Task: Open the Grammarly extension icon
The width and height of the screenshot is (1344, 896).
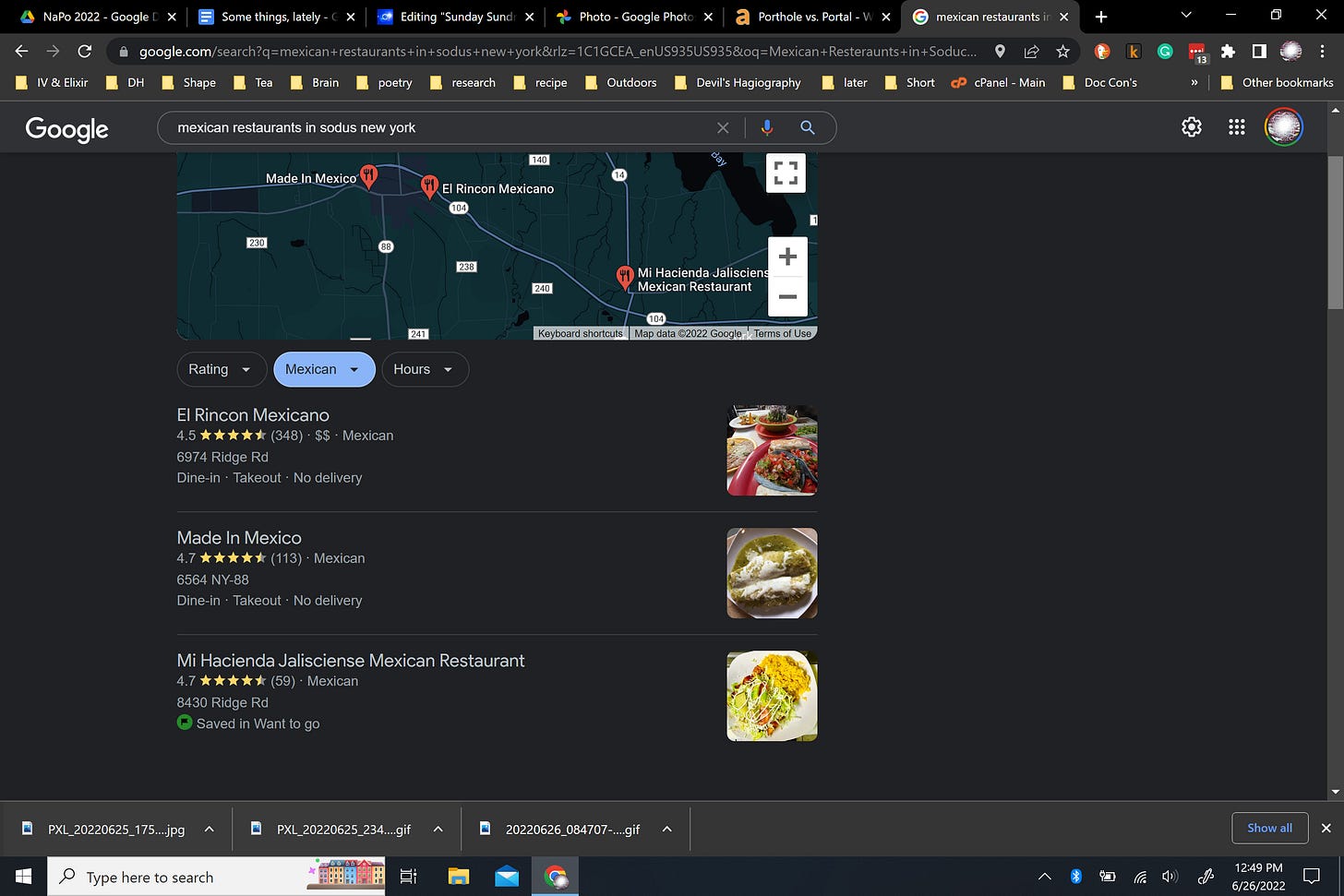Action: 1165,52
